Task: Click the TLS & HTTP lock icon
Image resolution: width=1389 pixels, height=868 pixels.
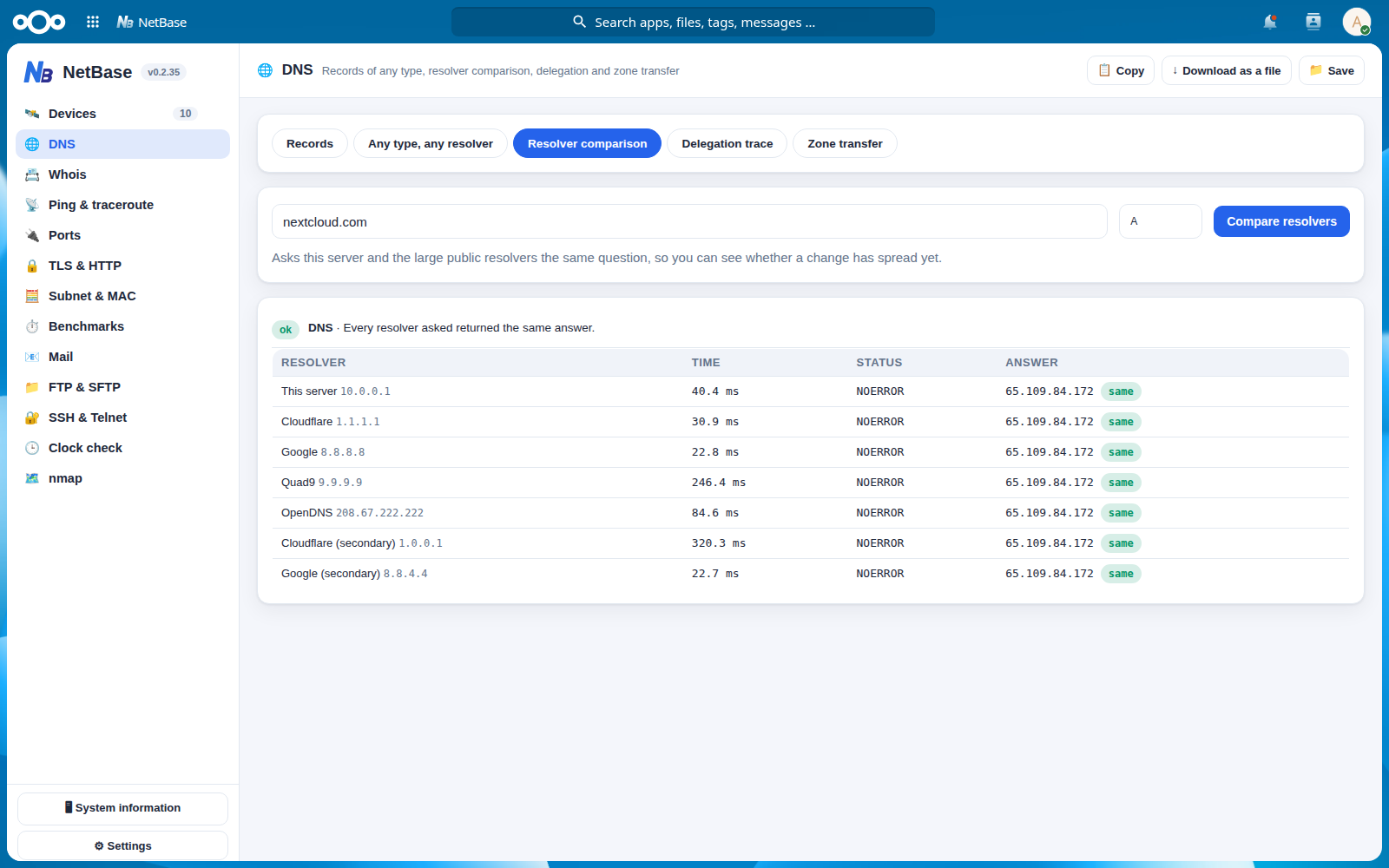Action: 32,266
